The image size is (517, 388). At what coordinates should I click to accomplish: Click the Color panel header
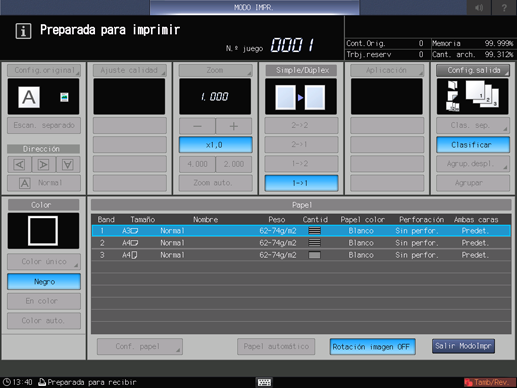pos(43,205)
